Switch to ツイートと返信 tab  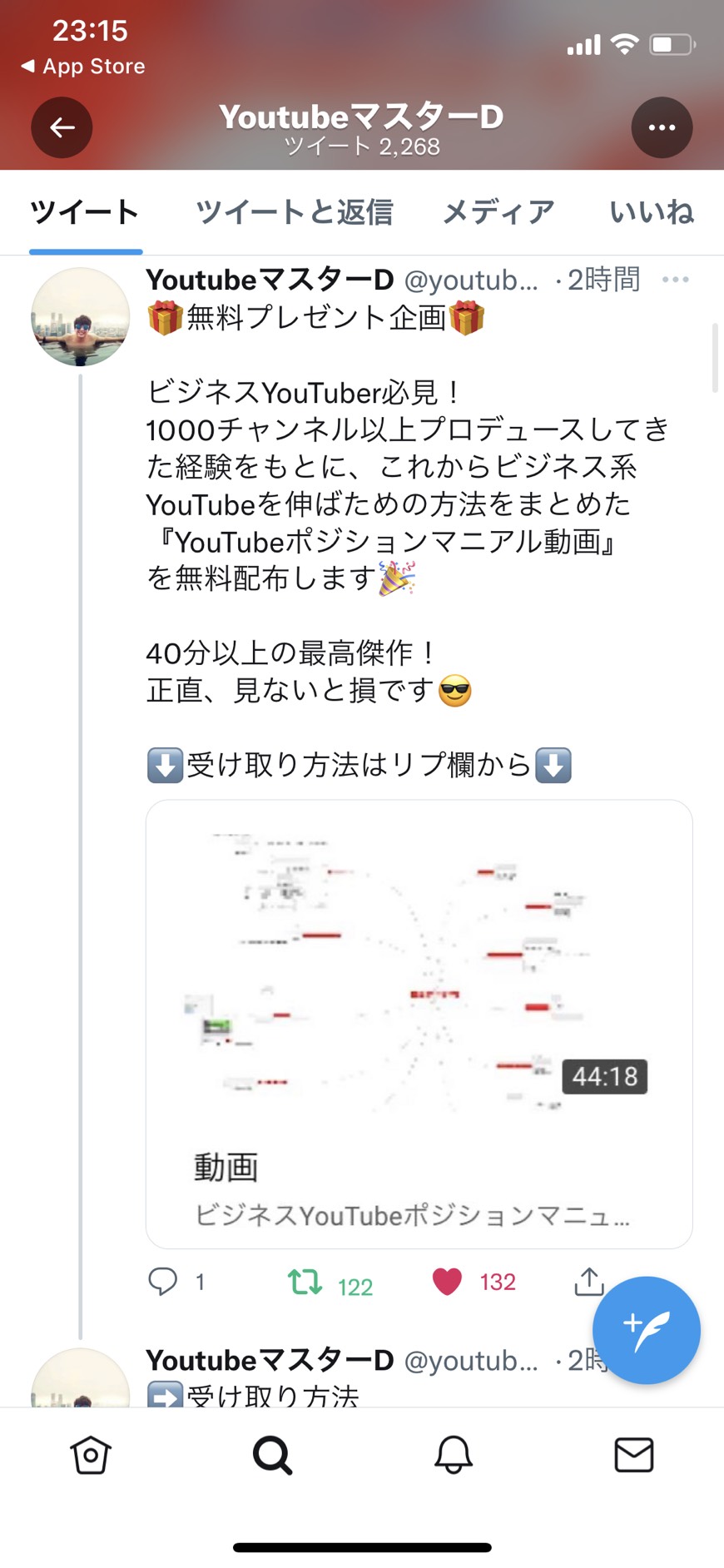tap(294, 212)
